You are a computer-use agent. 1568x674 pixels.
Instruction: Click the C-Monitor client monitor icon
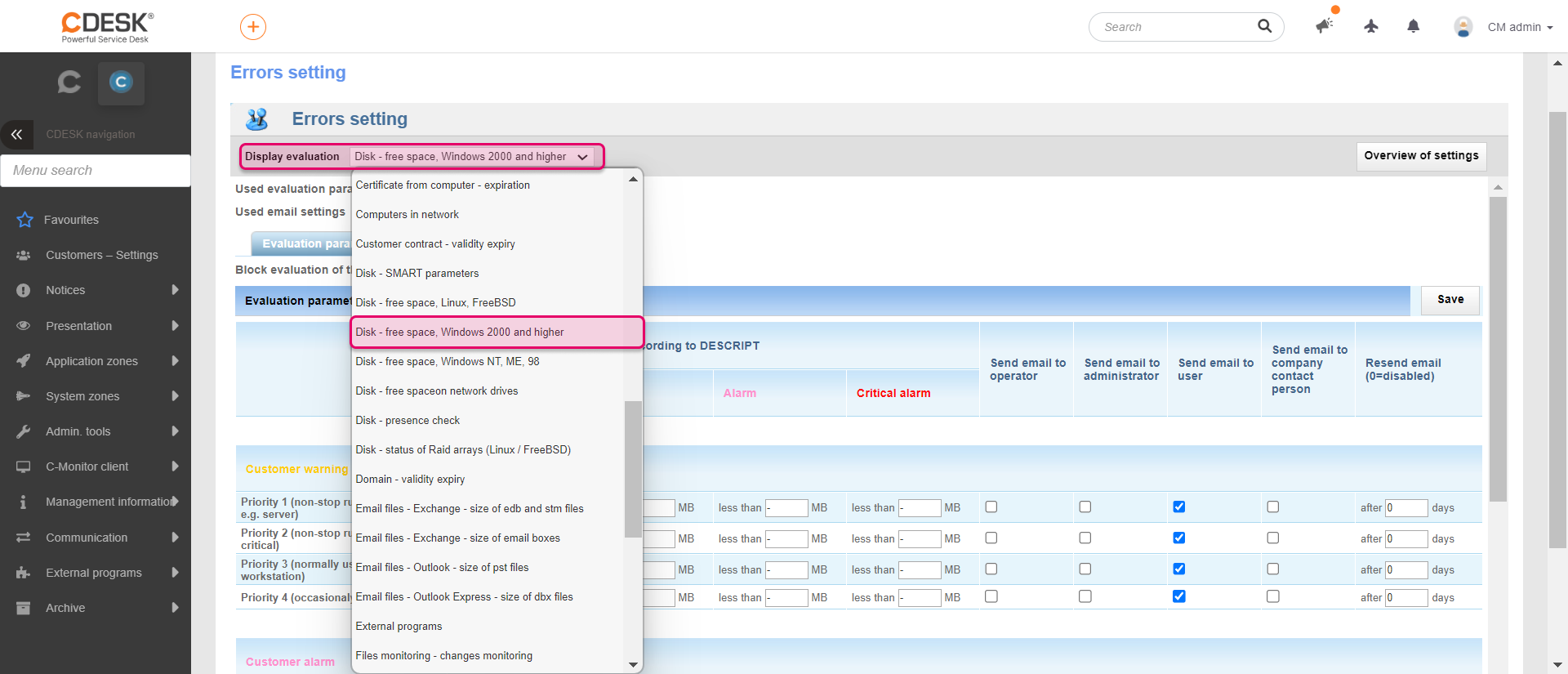[x=24, y=466]
